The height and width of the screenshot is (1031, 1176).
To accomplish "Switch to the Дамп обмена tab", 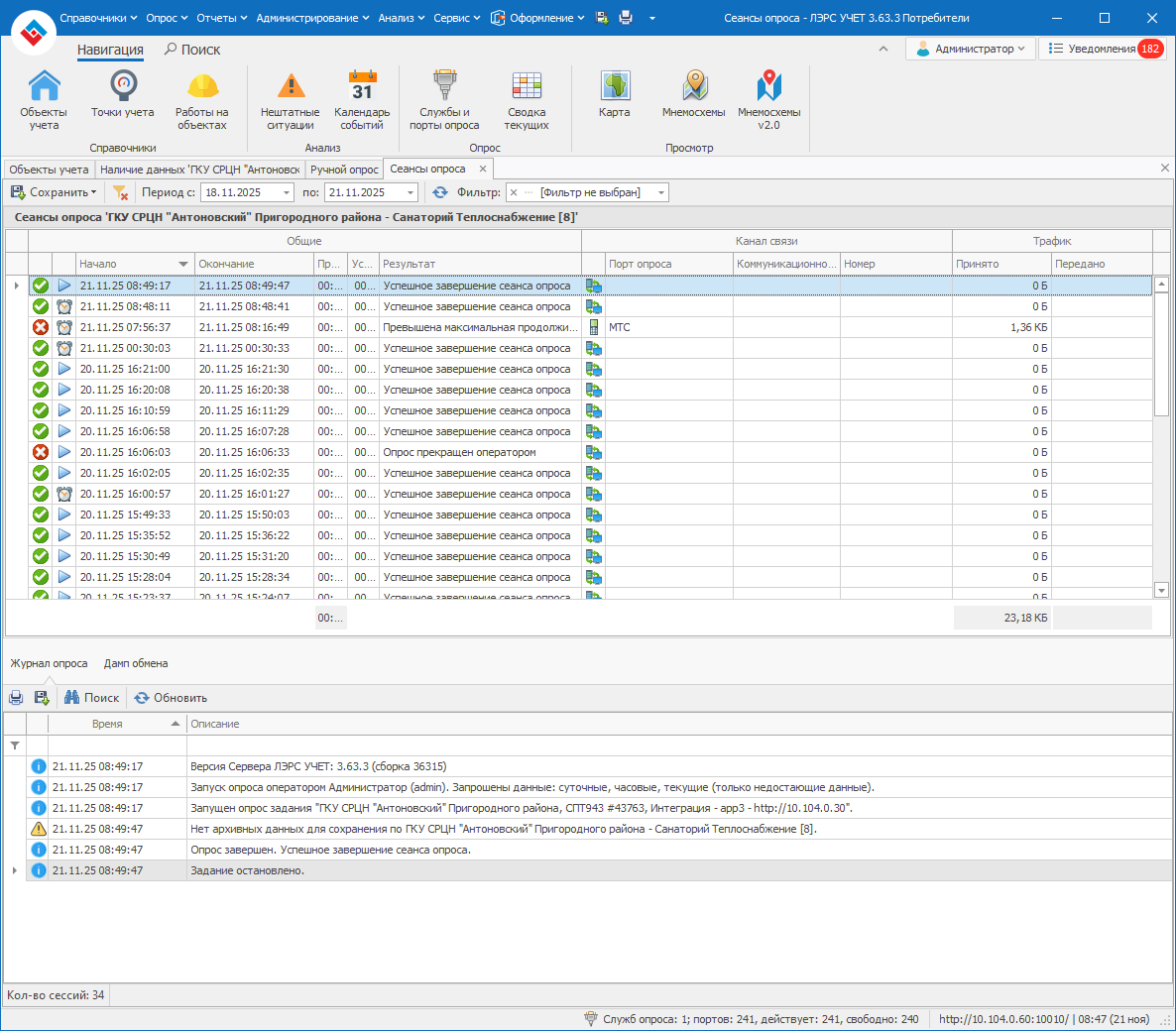I will [x=136, y=663].
